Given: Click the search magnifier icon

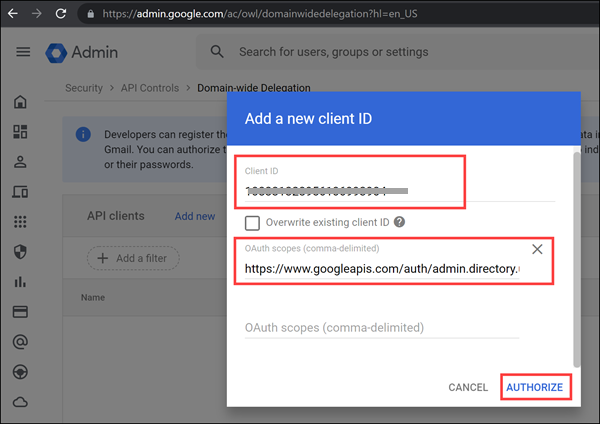Looking at the screenshot, I should 217,51.
